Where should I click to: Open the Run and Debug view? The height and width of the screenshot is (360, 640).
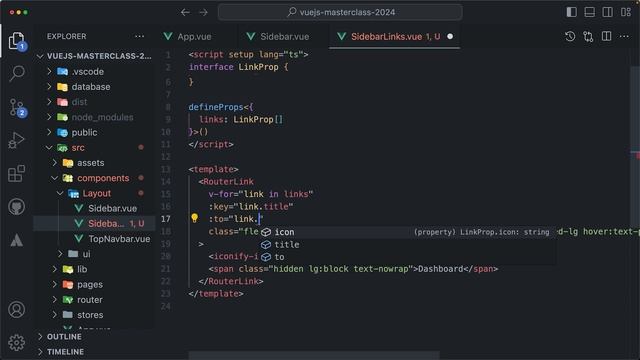tap(17, 140)
